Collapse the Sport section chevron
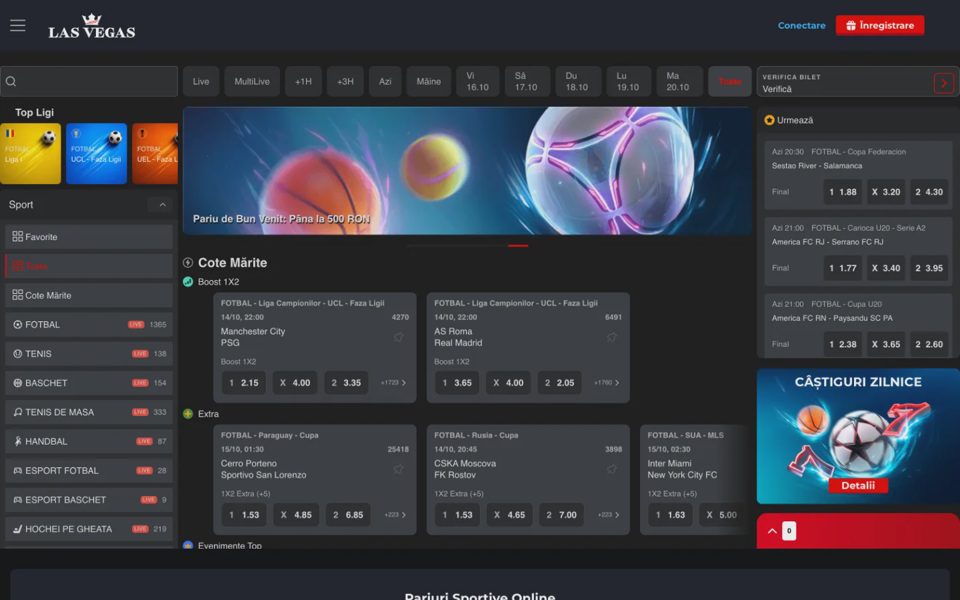This screenshot has width=960, height=600. (x=162, y=204)
